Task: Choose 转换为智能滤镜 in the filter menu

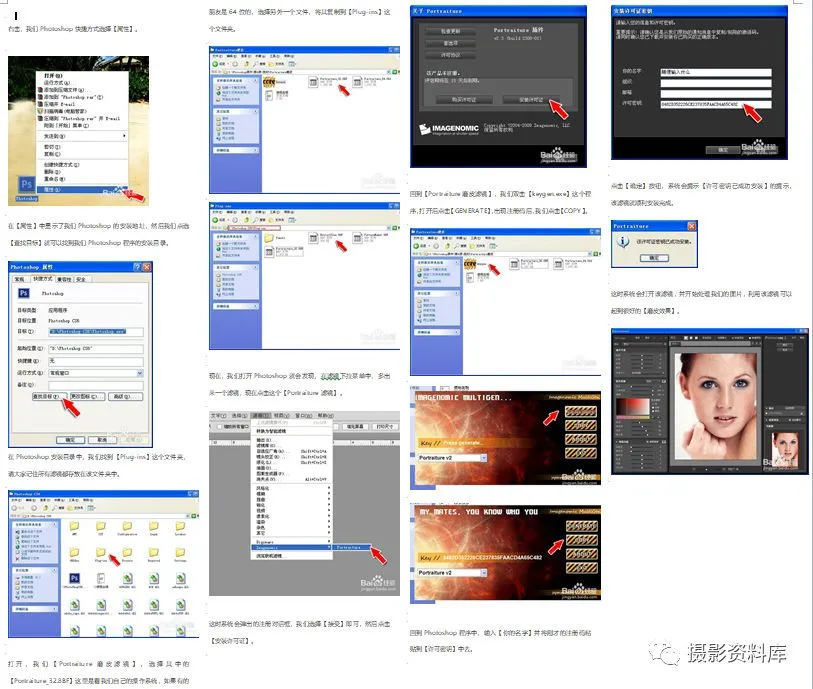Action: coord(291,431)
